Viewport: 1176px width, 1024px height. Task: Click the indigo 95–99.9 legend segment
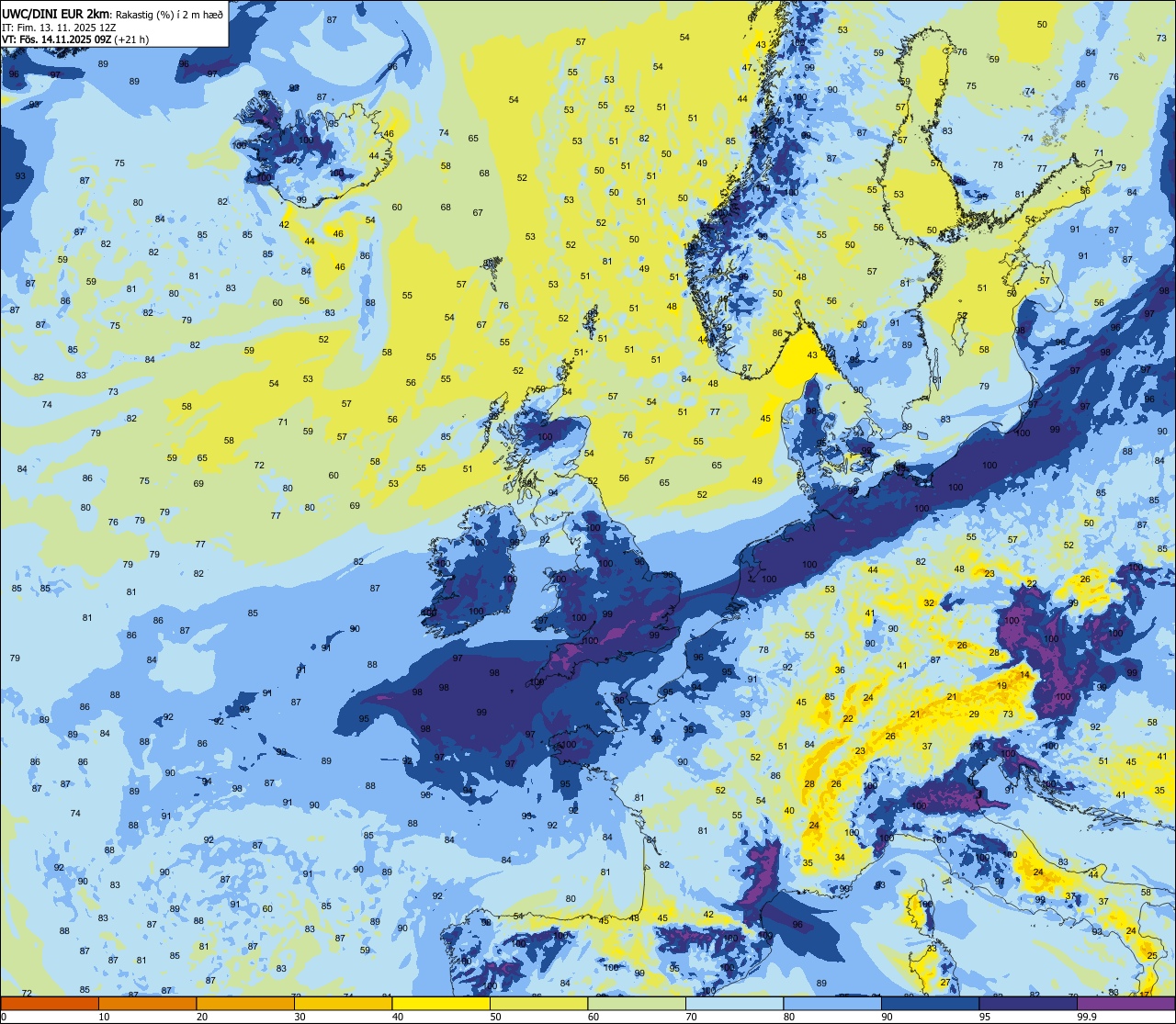point(1028,1003)
